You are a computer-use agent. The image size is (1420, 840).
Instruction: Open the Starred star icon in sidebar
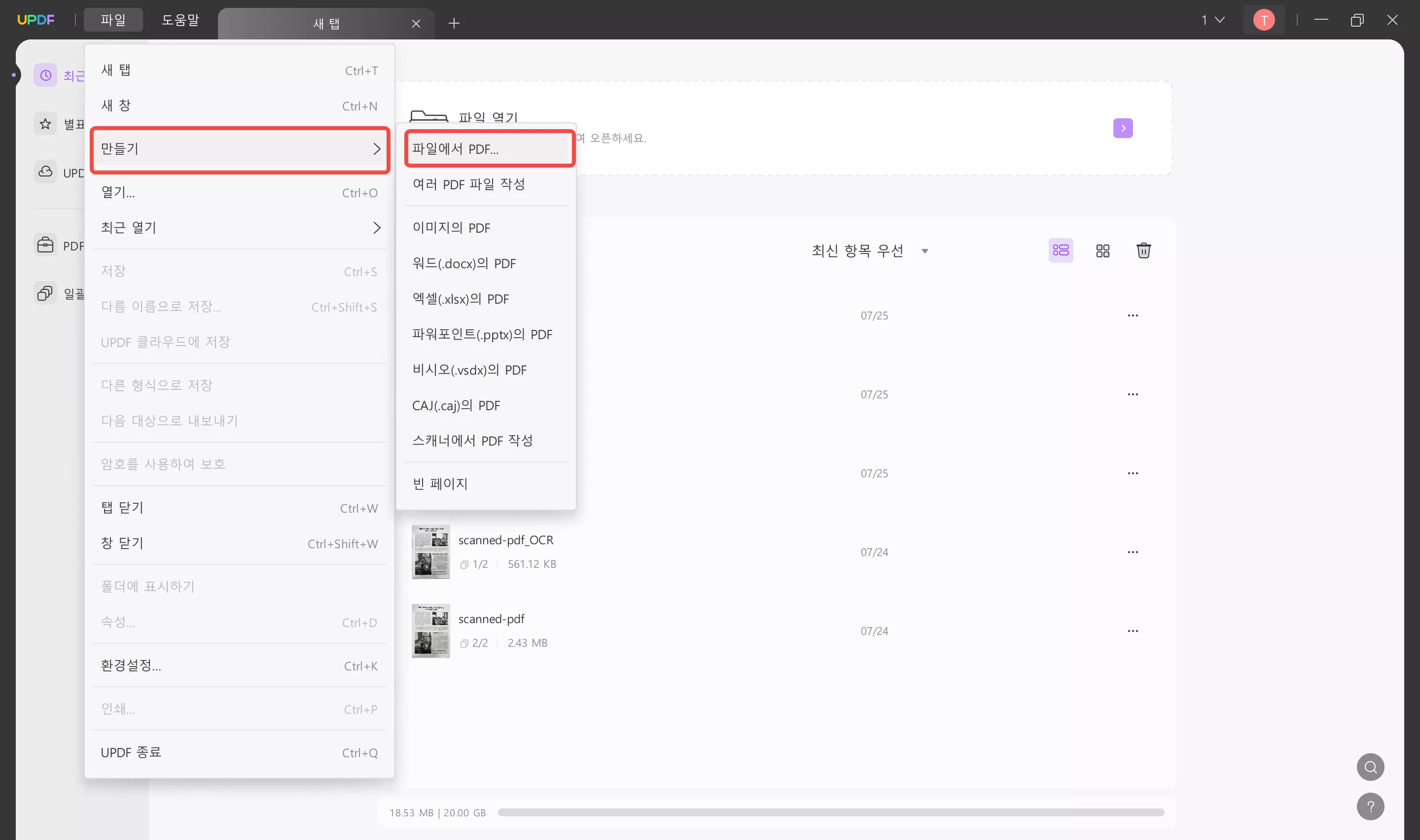(x=45, y=123)
